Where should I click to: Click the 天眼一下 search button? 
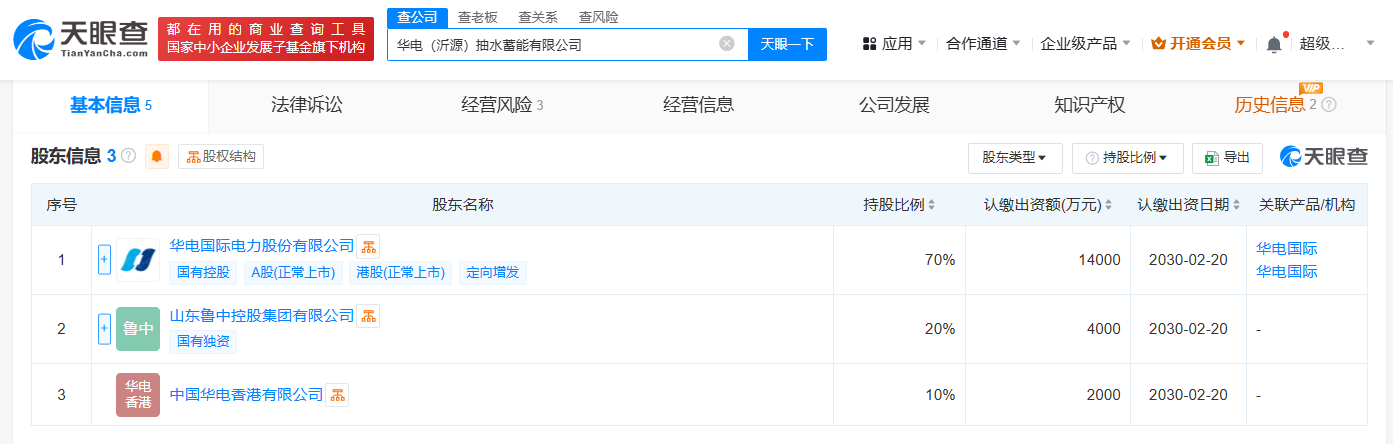pyautogui.click(x=787, y=44)
